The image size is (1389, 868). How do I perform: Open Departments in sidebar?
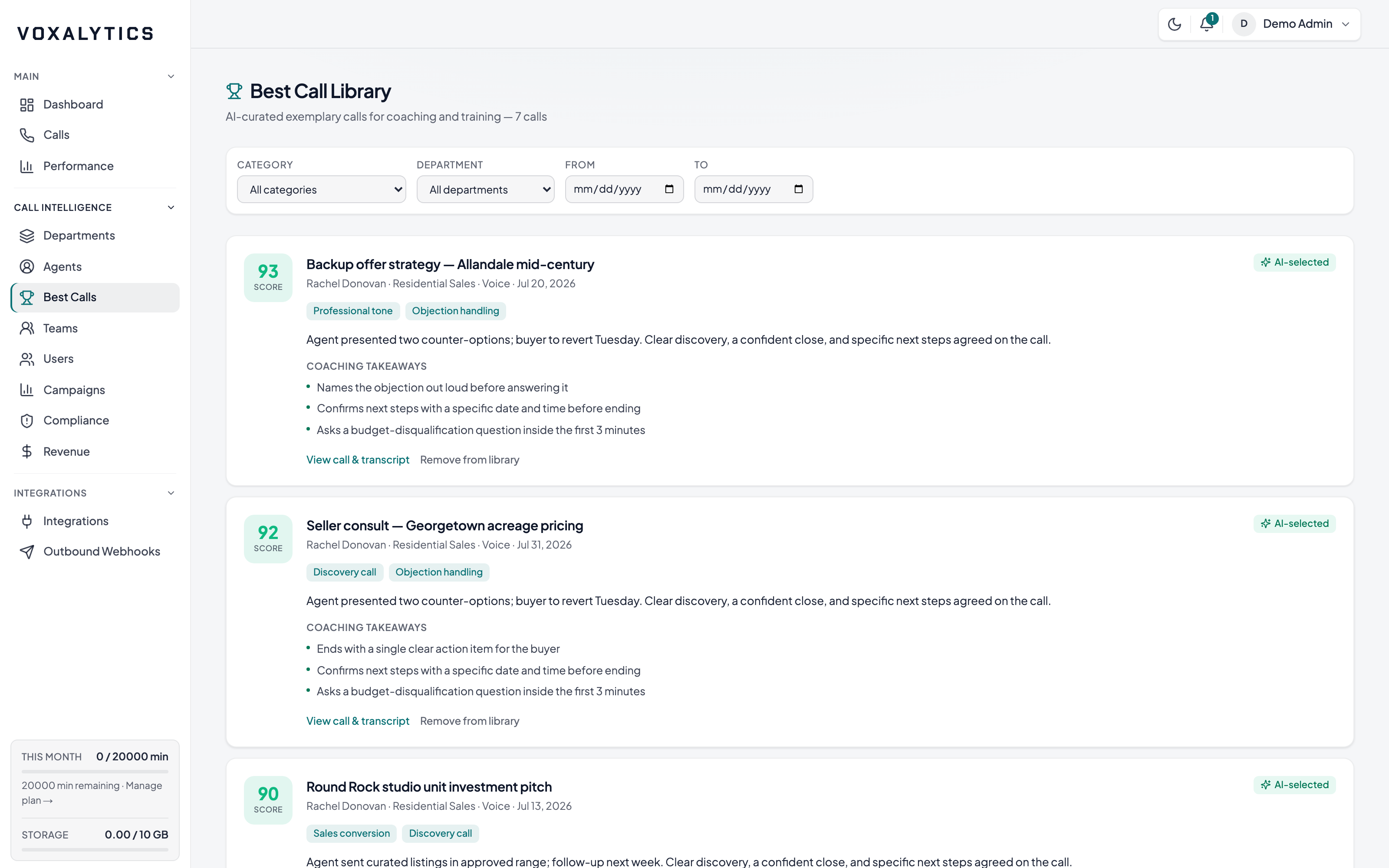point(95,236)
